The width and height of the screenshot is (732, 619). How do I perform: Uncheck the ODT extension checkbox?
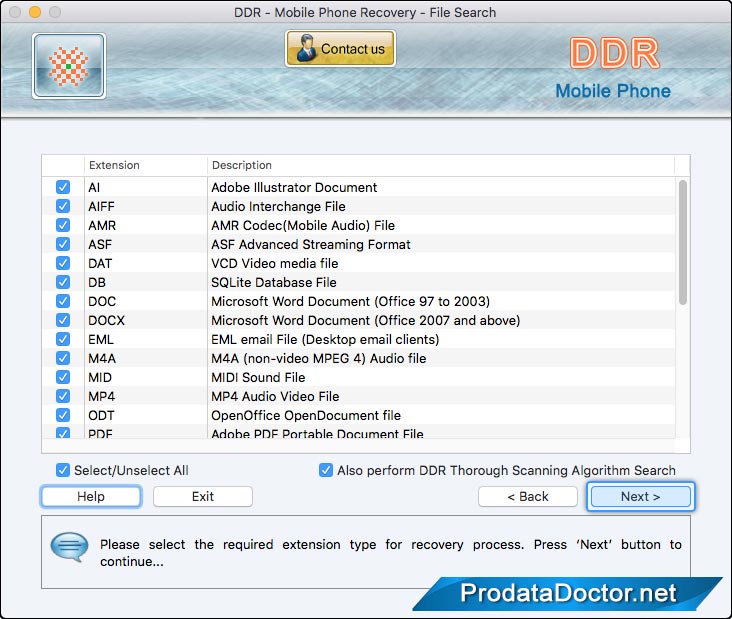point(63,415)
